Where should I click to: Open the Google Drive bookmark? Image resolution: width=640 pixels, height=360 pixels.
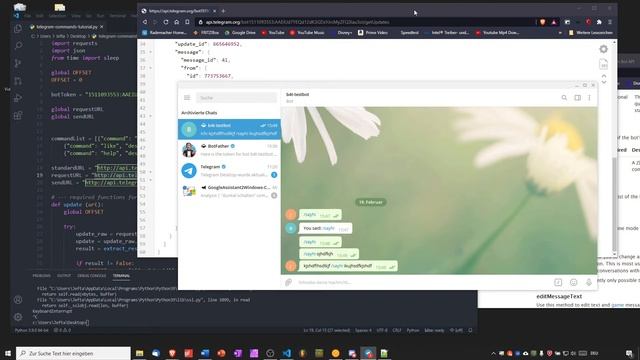(x=240, y=32)
